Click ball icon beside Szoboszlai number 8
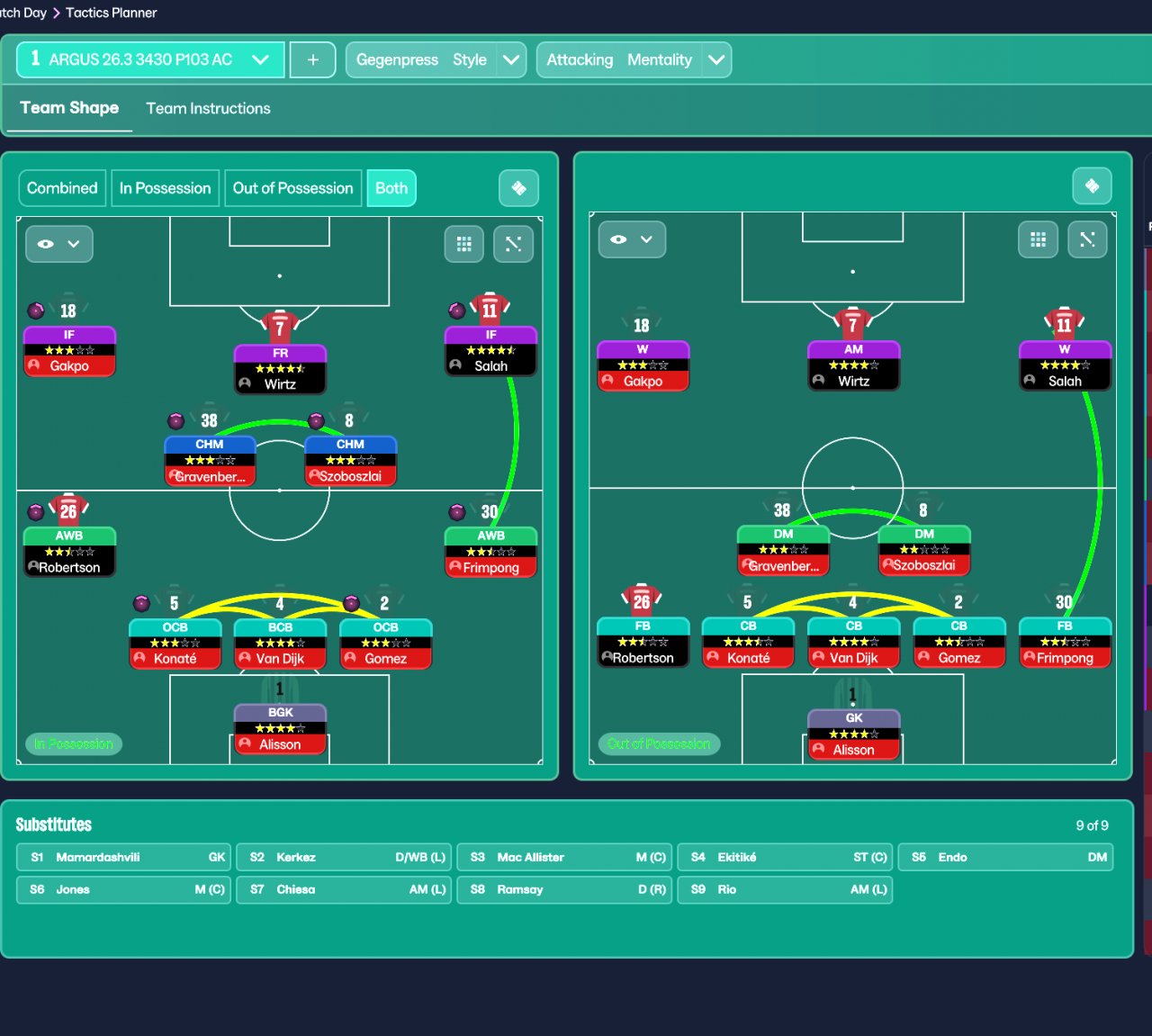The height and width of the screenshot is (1036, 1152). pos(316,420)
